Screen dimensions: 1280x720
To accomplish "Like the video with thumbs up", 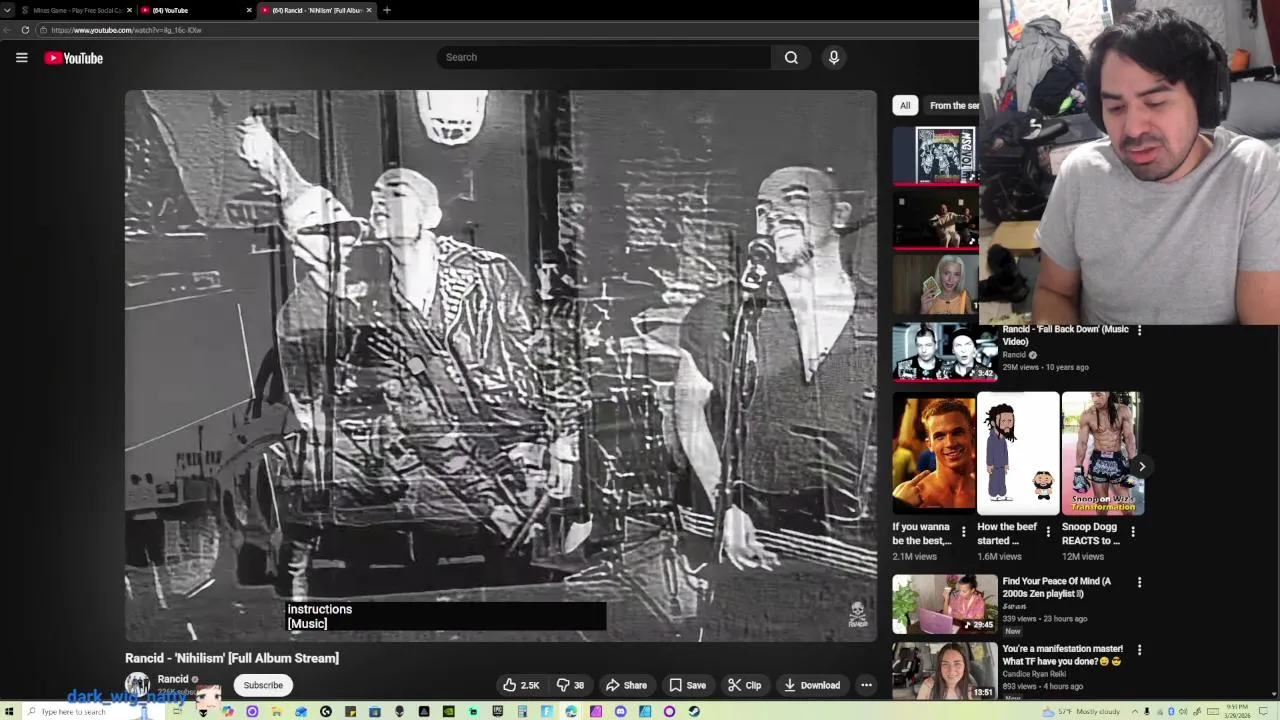I will pos(521,685).
